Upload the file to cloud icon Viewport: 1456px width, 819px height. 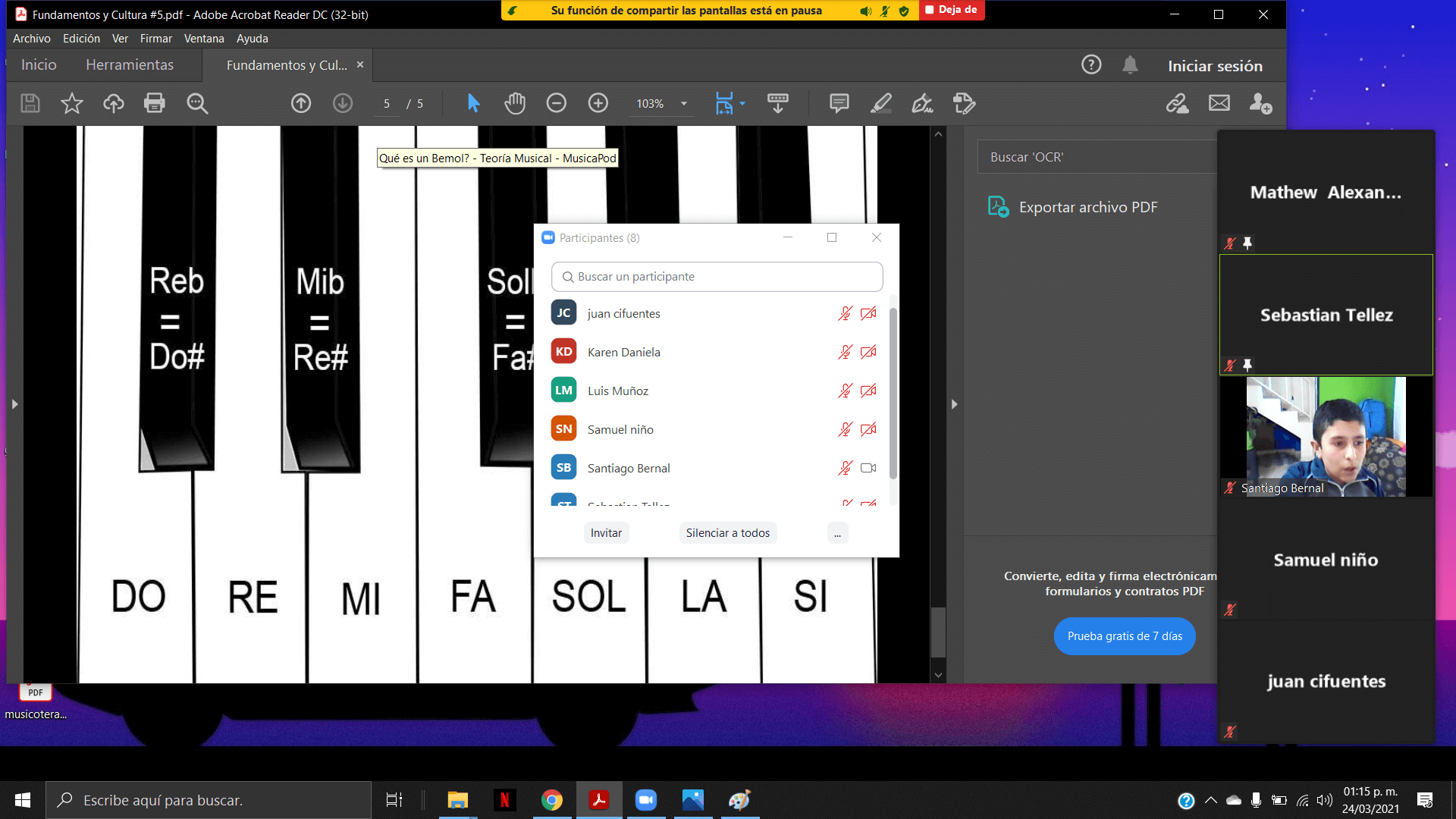114,103
